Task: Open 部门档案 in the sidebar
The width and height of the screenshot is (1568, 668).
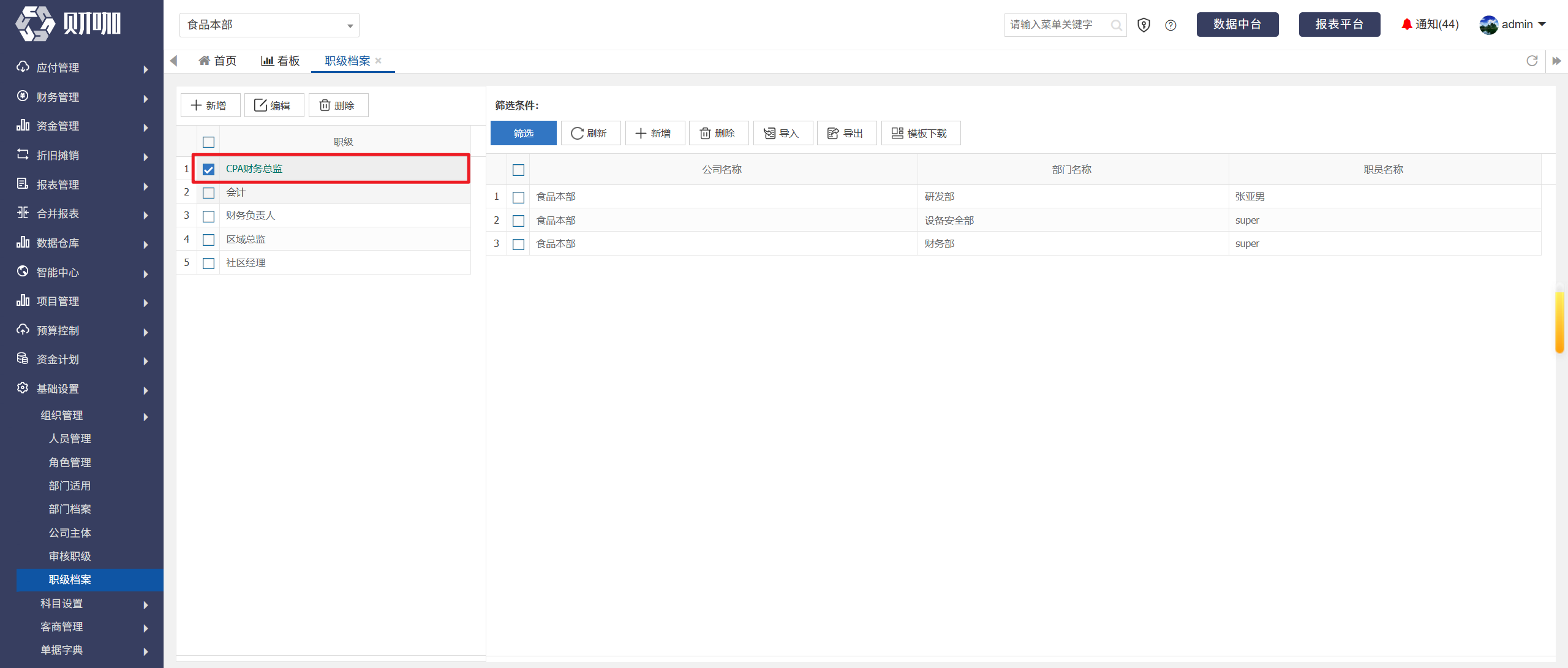Action: tap(70, 509)
